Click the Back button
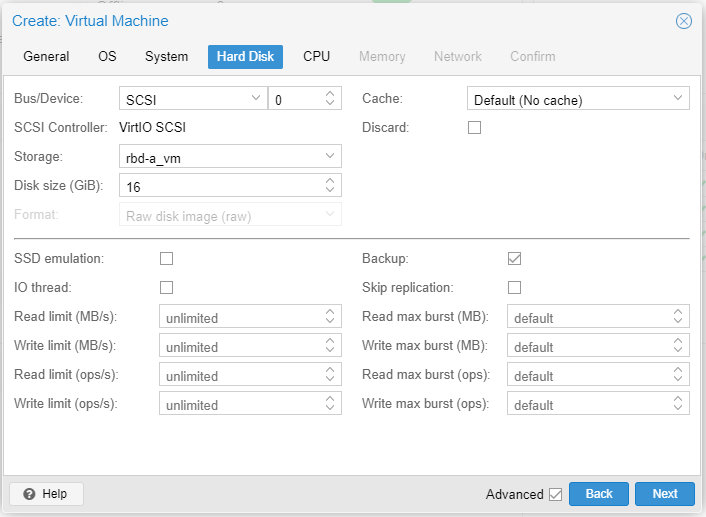 (599, 494)
